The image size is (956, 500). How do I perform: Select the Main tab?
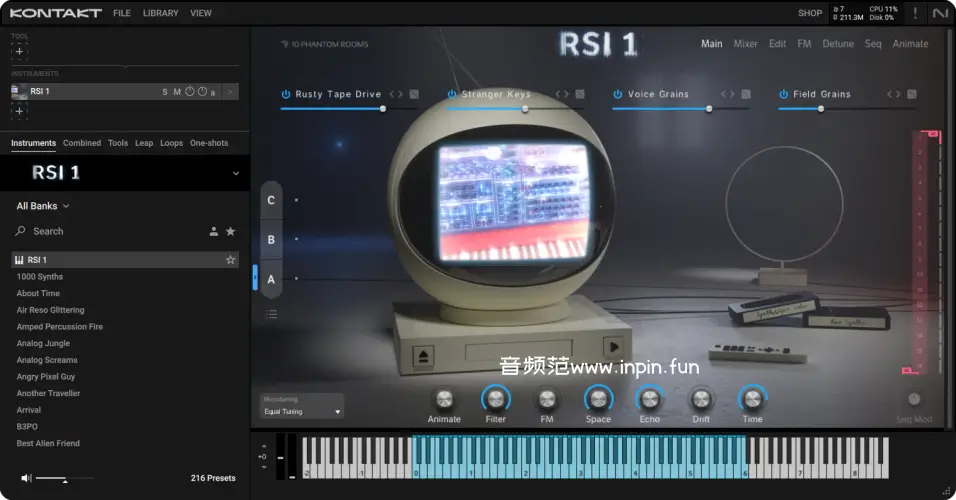point(712,44)
